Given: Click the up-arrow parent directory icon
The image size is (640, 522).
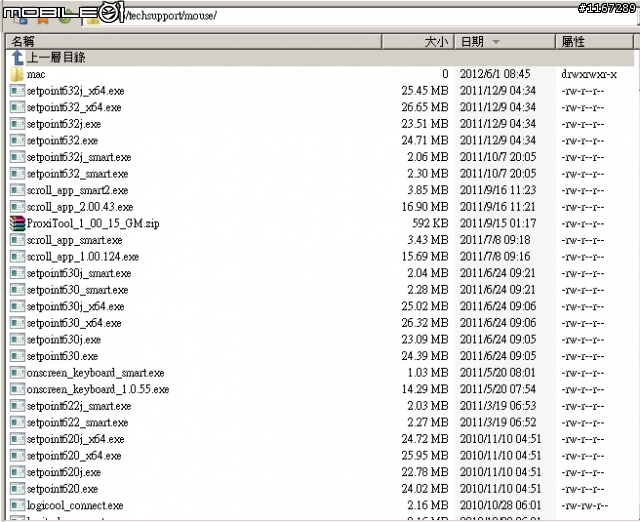Looking at the screenshot, I should click(17, 58).
